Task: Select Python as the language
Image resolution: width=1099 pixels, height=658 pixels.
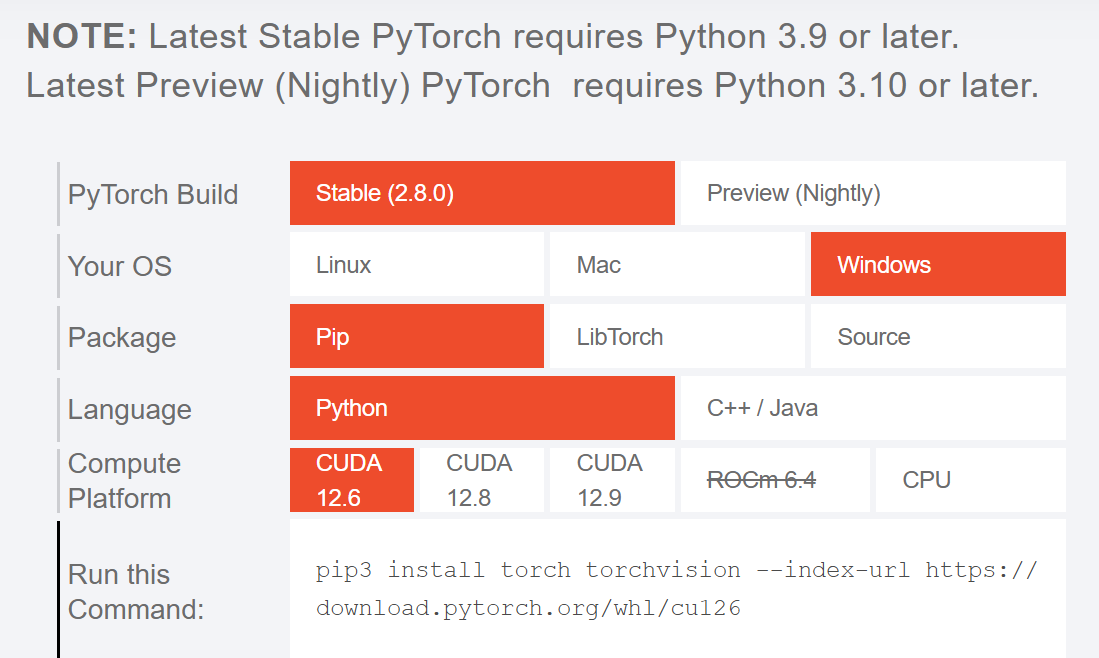Action: (x=482, y=408)
